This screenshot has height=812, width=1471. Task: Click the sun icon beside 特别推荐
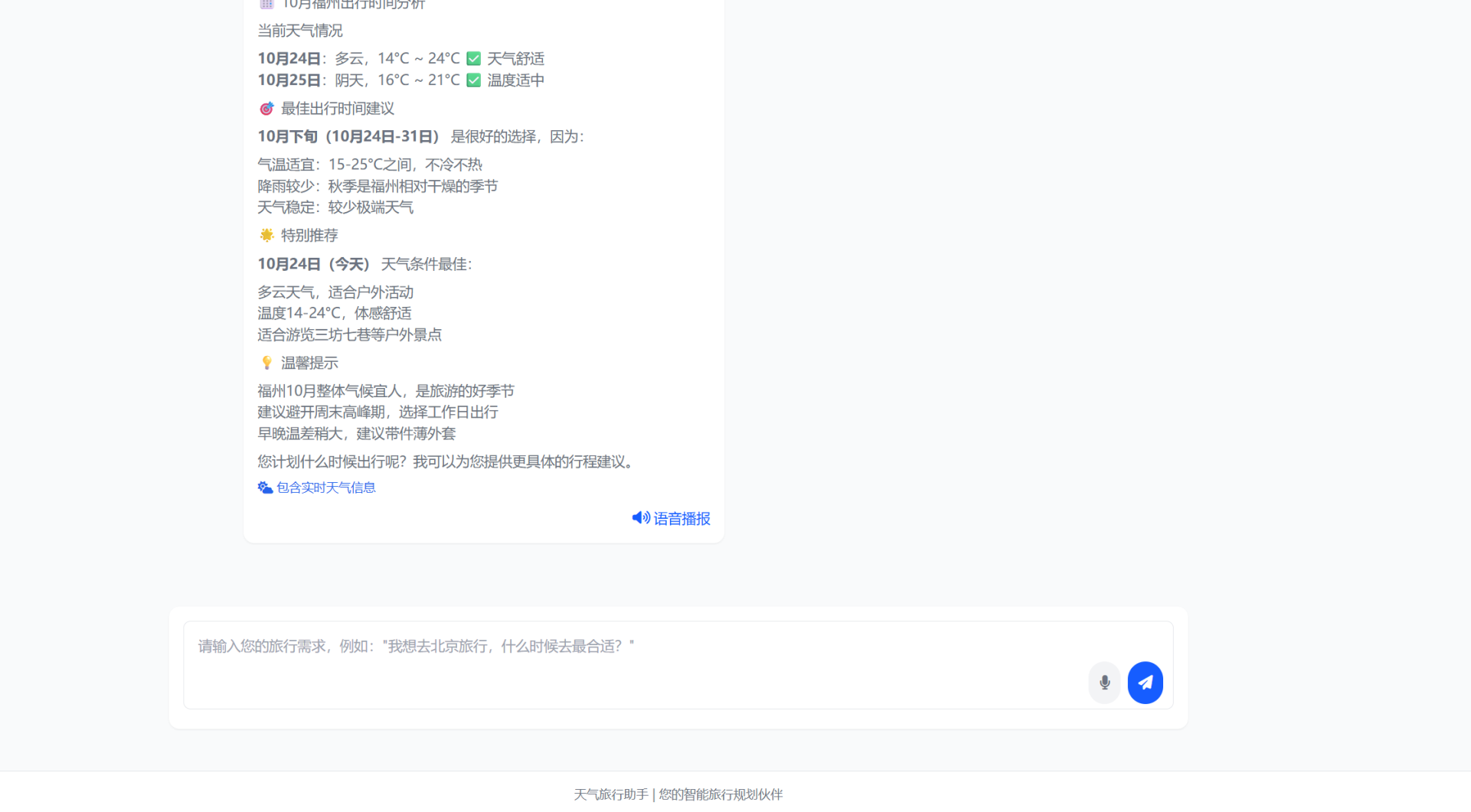point(266,235)
